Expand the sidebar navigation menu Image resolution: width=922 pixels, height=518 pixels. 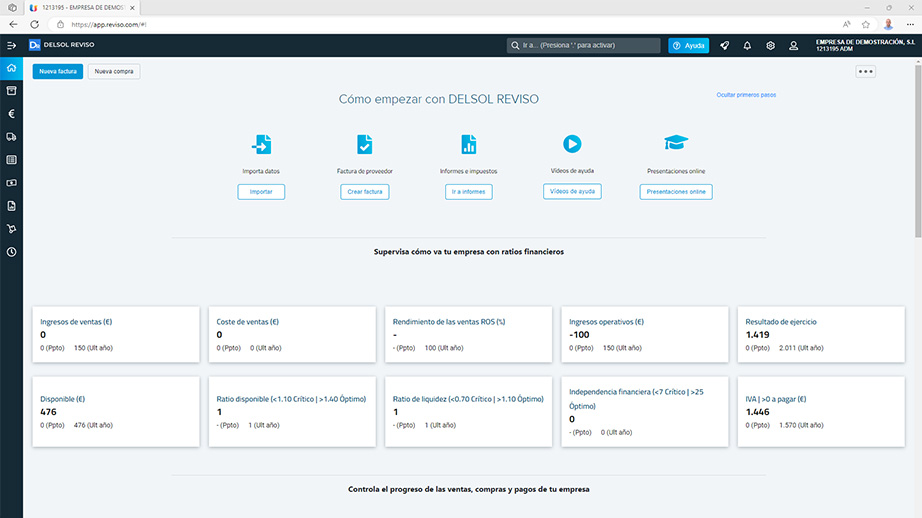(x=11, y=45)
